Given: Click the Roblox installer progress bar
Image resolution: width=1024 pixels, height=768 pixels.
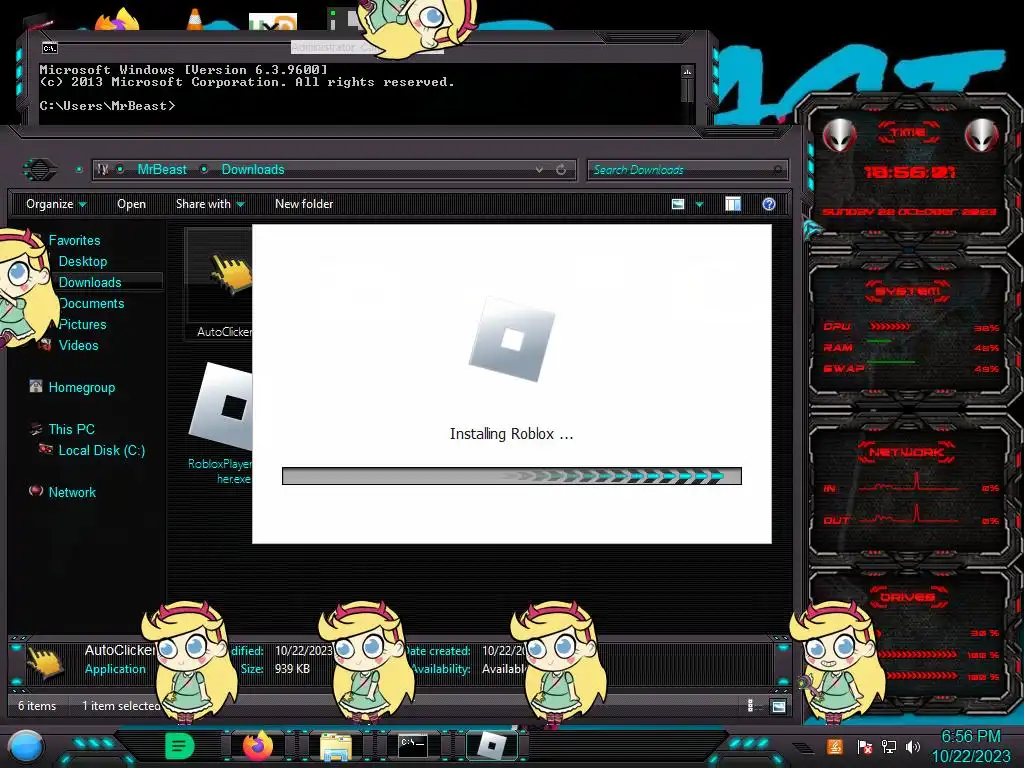Looking at the screenshot, I should 511,476.
